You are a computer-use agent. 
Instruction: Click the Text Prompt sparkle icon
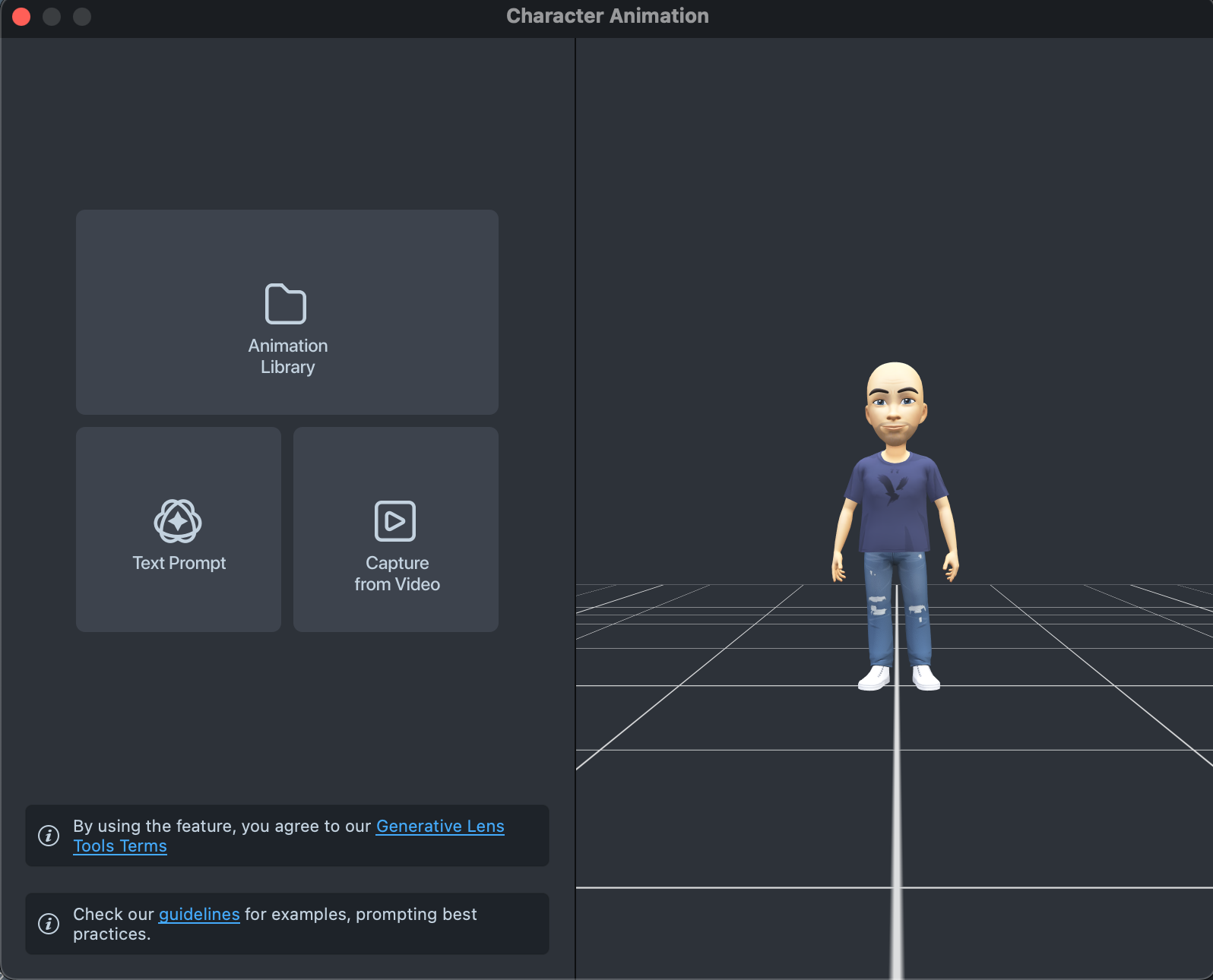pyautogui.click(x=178, y=521)
